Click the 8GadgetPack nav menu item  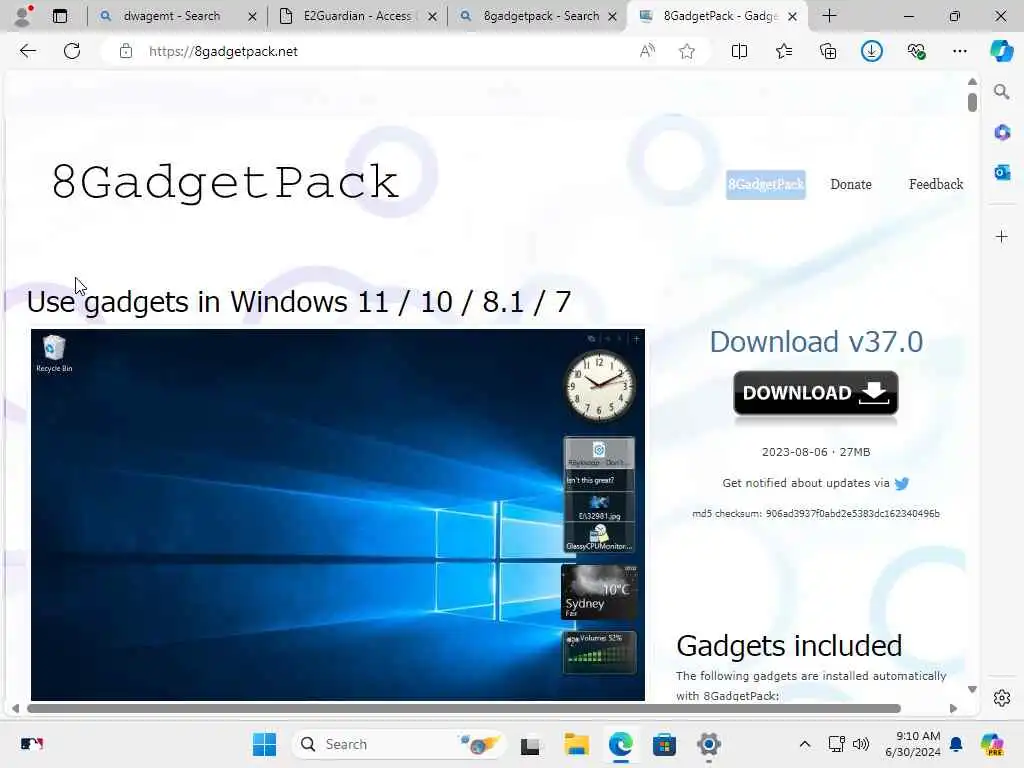(x=765, y=184)
